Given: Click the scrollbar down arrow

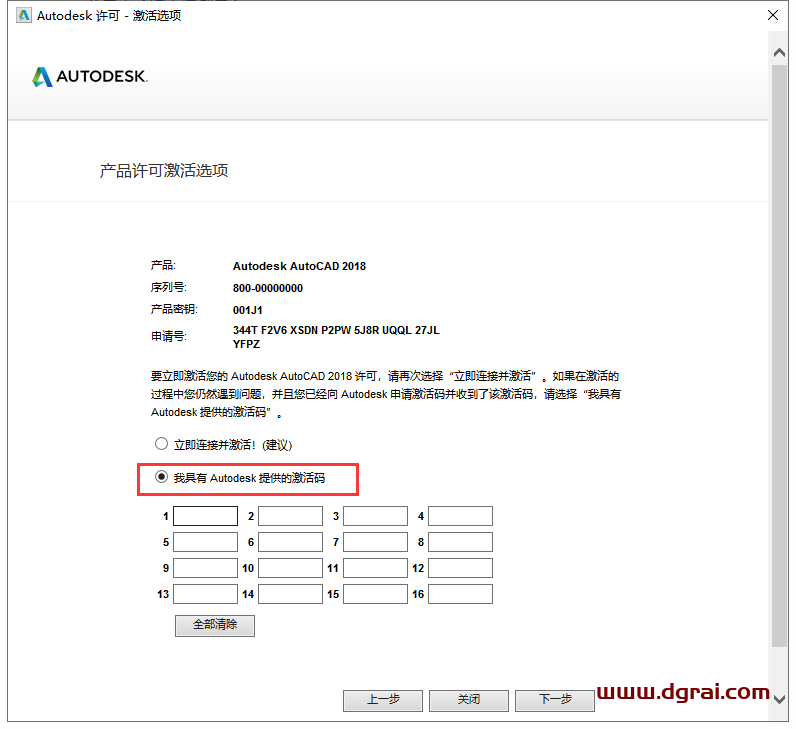Looking at the screenshot, I should point(779,699).
